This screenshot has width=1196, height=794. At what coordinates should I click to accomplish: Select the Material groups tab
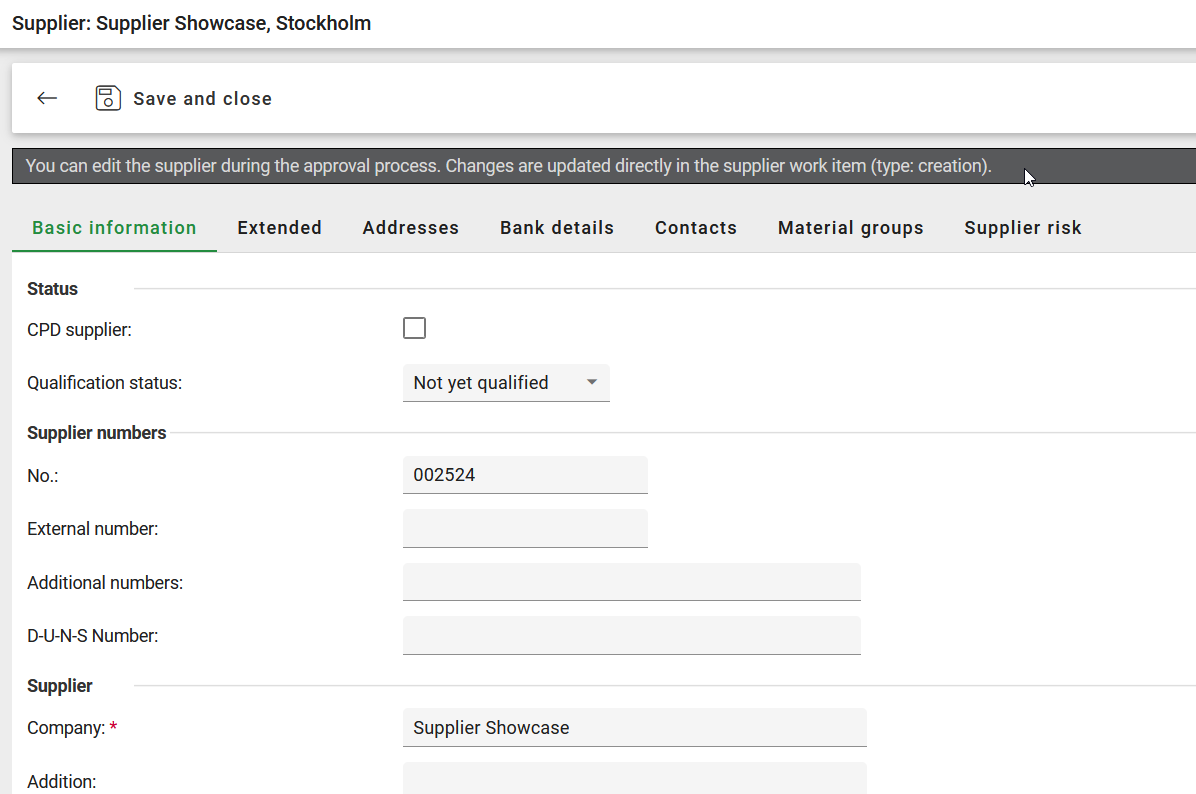[850, 228]
